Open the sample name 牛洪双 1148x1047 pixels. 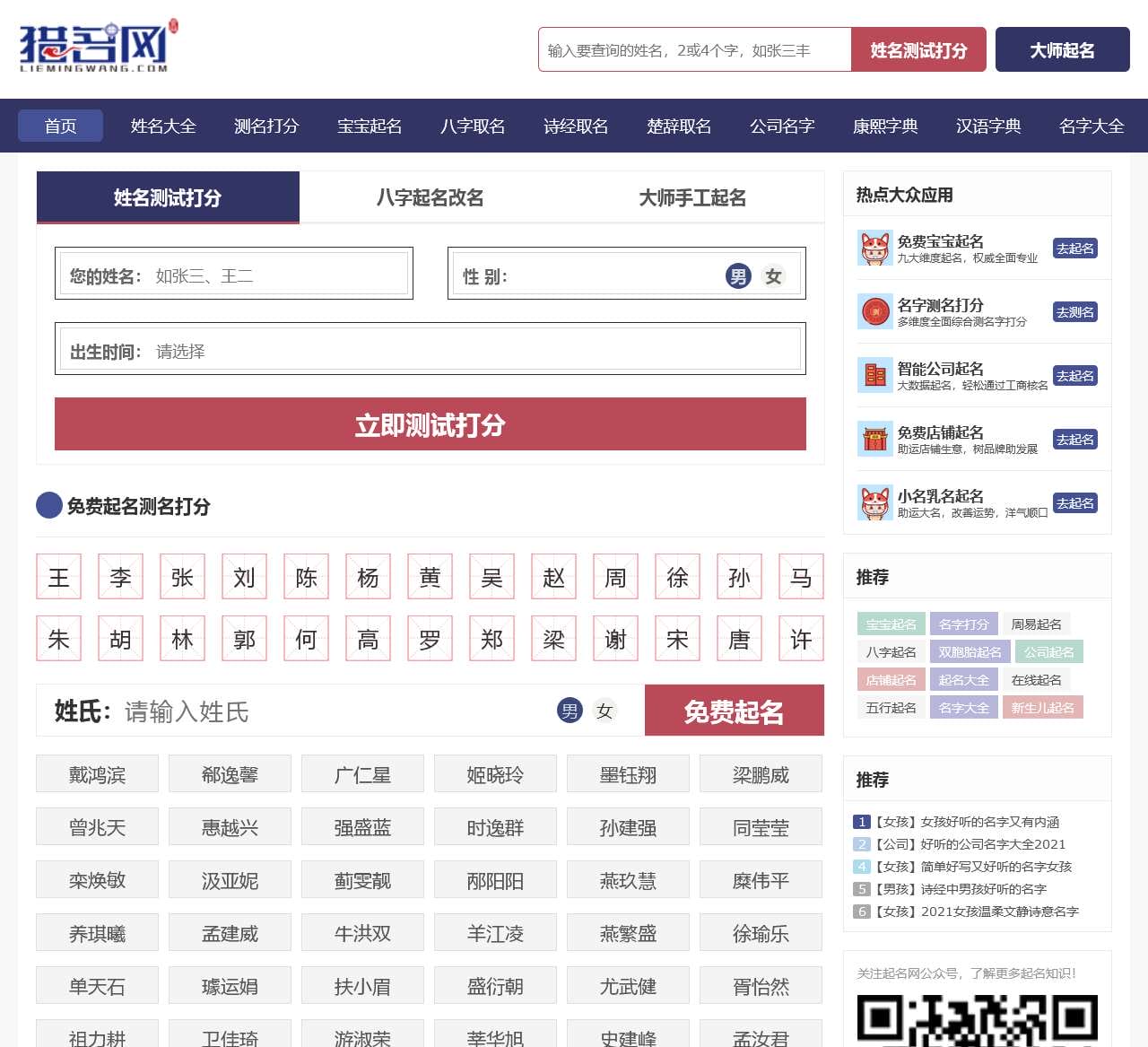point(362,932)
